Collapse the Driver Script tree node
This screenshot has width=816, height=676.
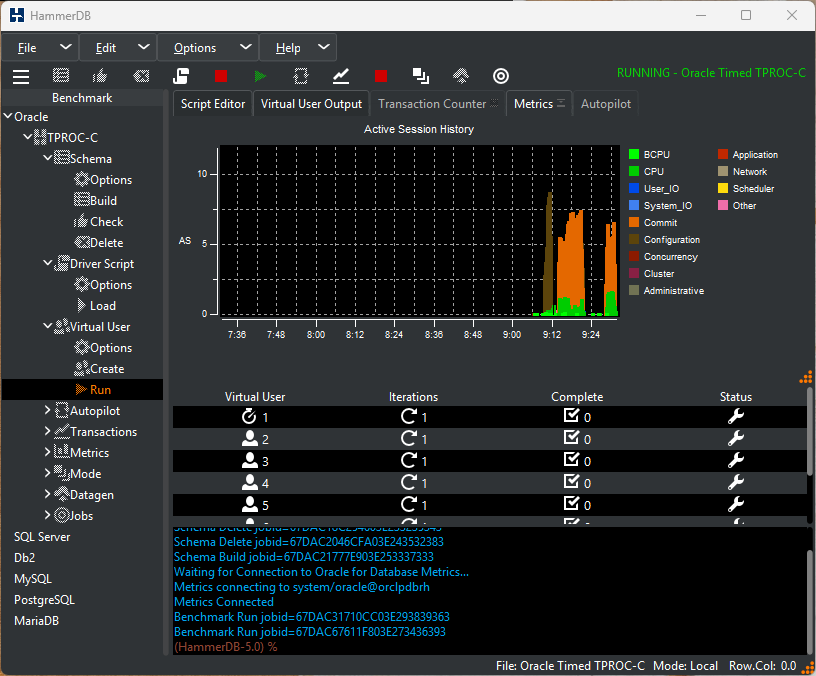47,263
